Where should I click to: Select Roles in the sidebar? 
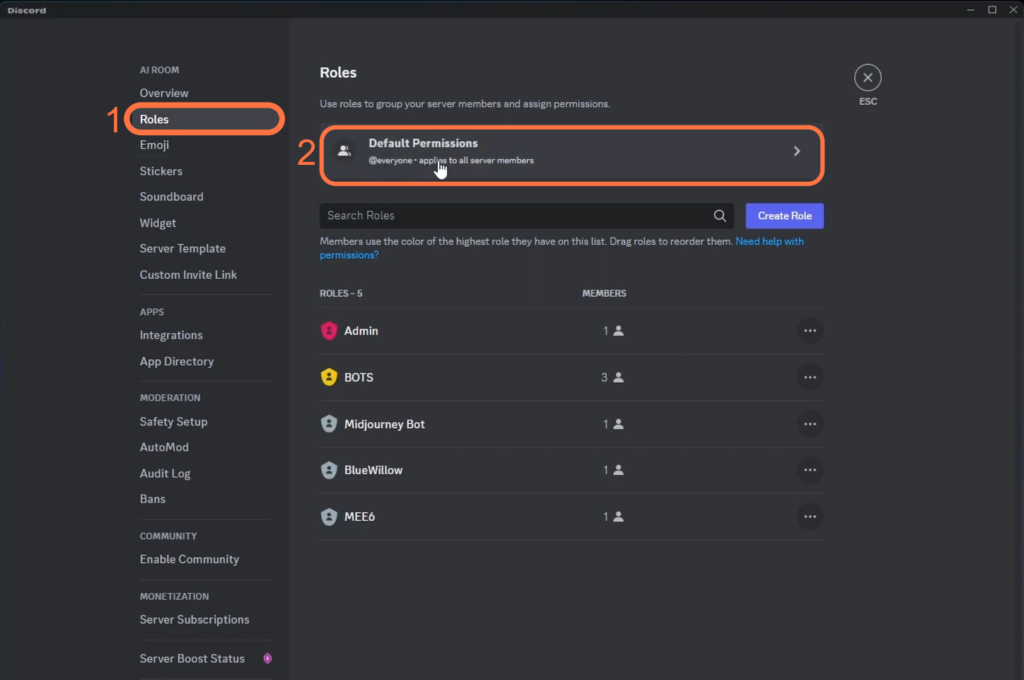coord(204,119)
